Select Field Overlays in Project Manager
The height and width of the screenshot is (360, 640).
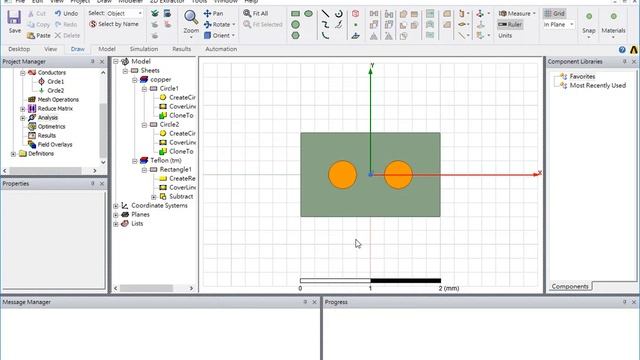(55, 144)
